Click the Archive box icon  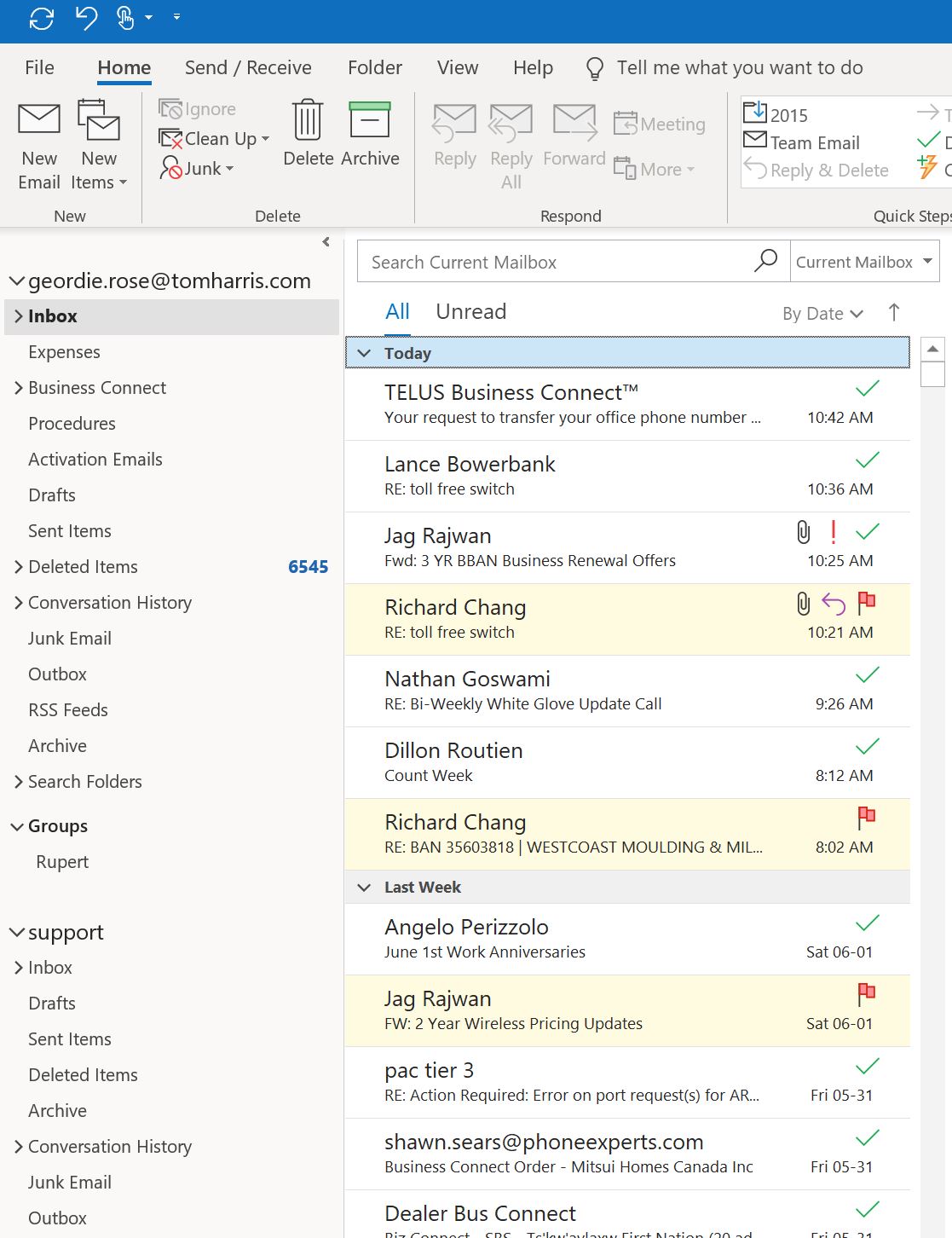[370, 120]
